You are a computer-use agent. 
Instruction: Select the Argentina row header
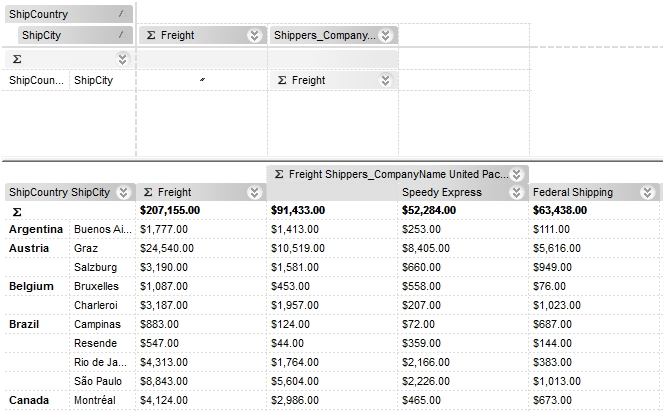click(36, 229)
